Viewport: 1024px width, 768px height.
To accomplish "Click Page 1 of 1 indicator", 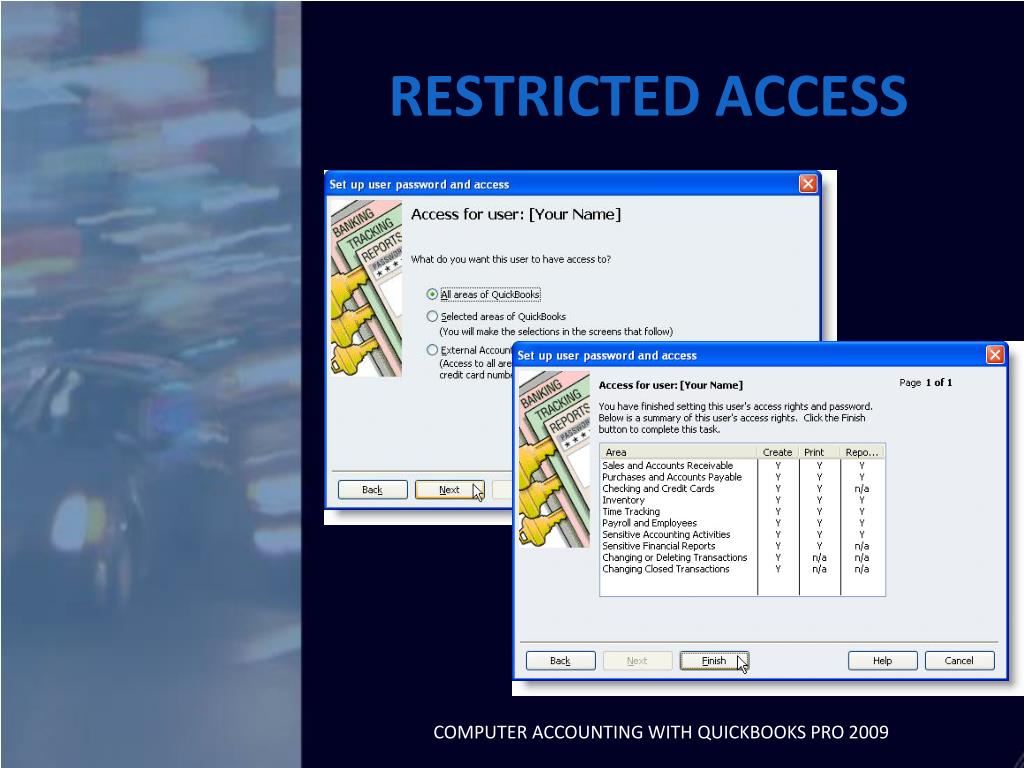I will pos(925,383).
